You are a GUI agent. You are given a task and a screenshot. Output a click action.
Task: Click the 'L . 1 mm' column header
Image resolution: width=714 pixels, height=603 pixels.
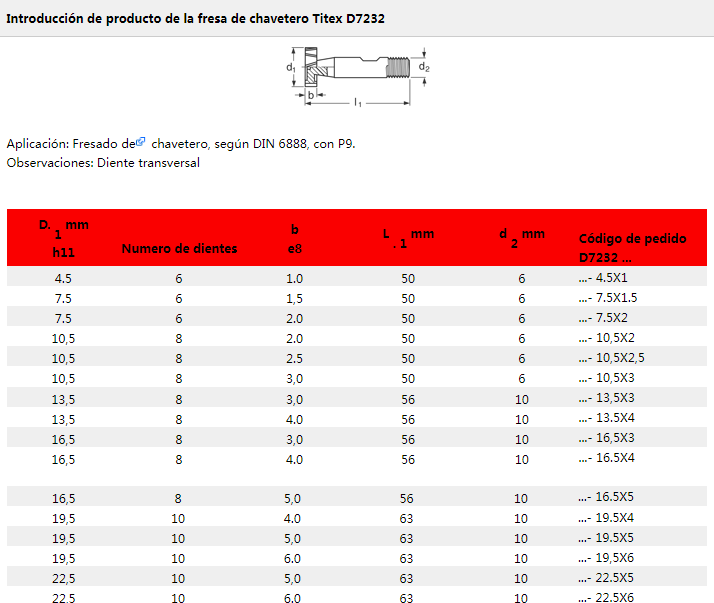(x=408, y=238)
